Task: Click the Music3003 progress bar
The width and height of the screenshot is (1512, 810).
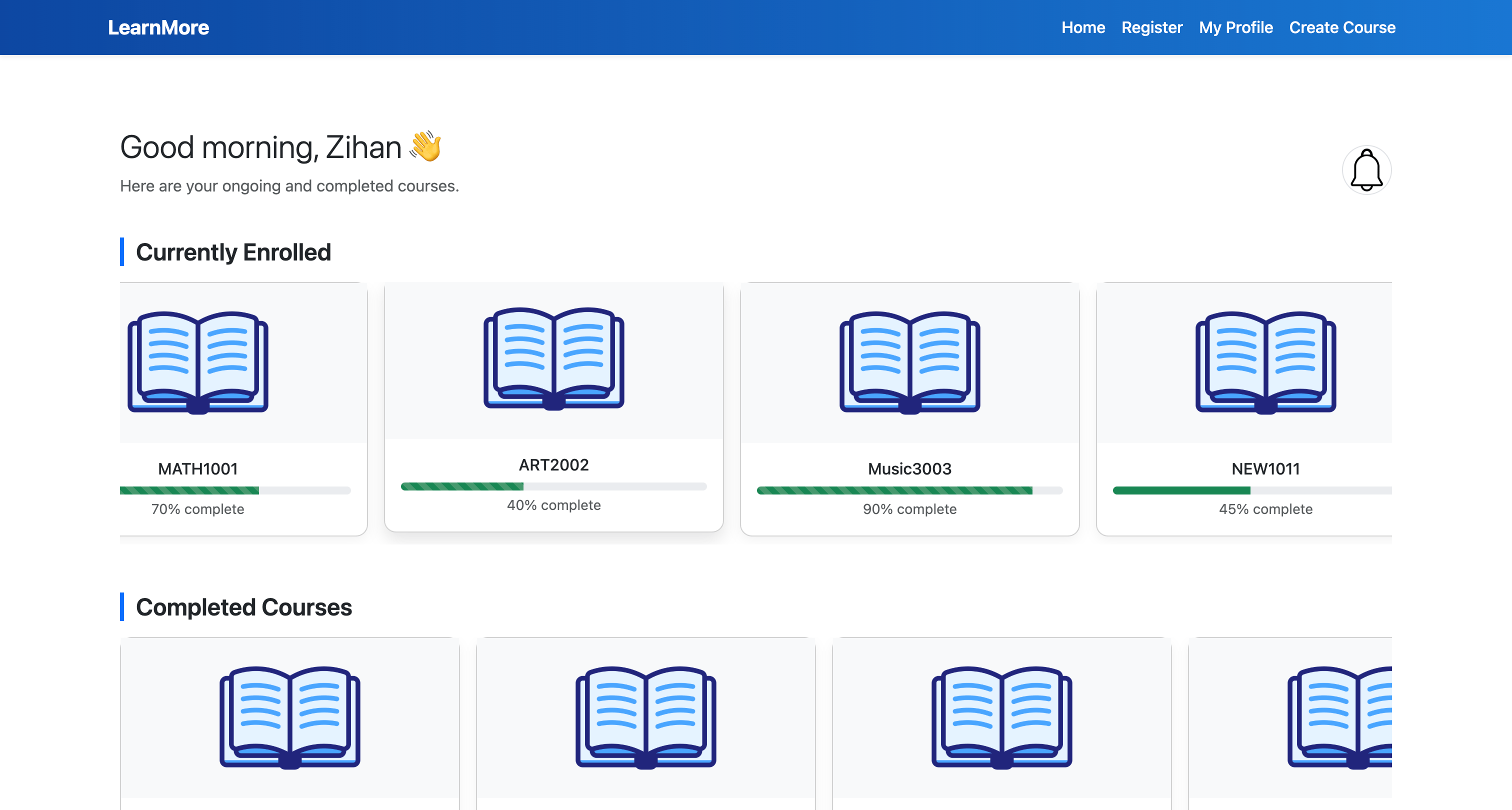Action: tap(909, 490)
